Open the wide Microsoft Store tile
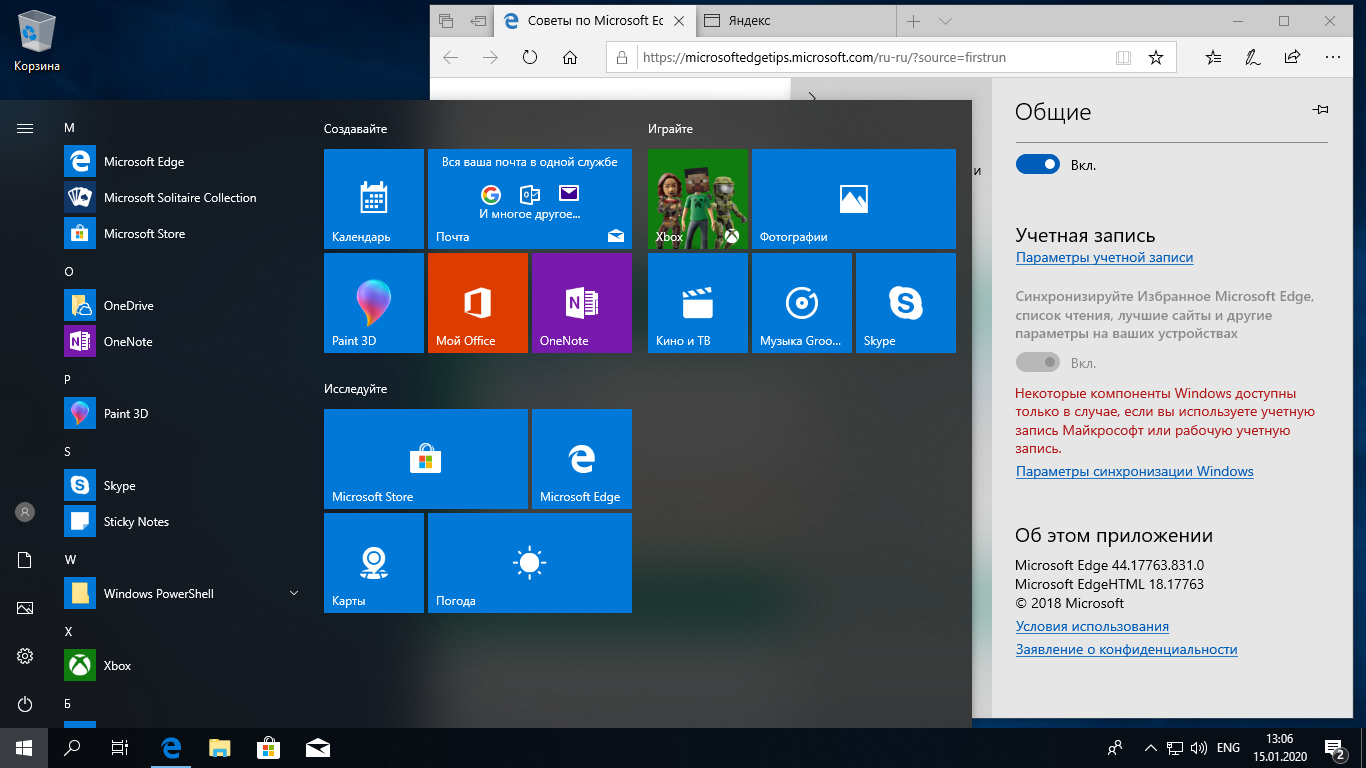This screenshot has width=1366, height=768. pos(426,459)
